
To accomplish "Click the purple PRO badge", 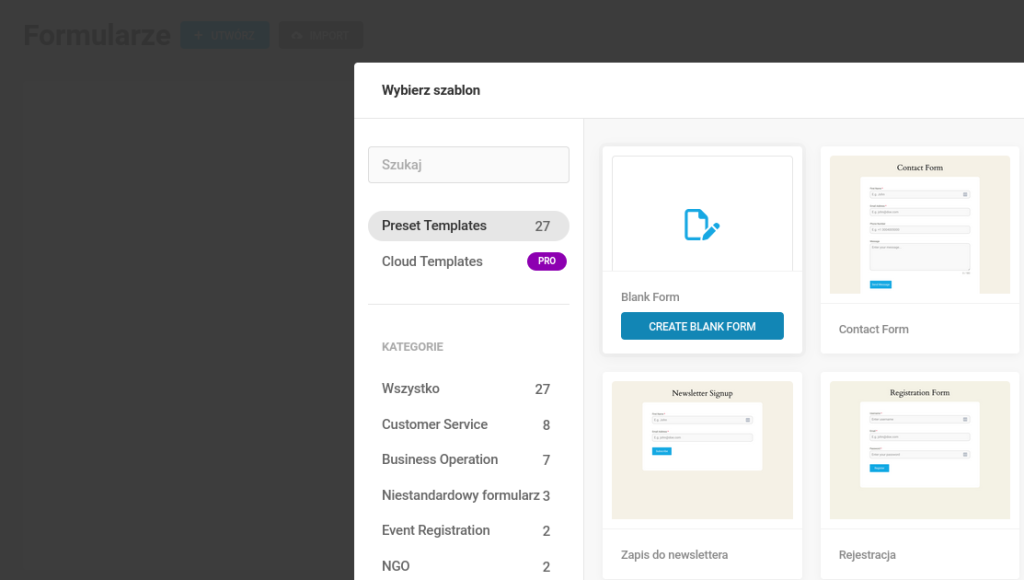I will point(547,261).
